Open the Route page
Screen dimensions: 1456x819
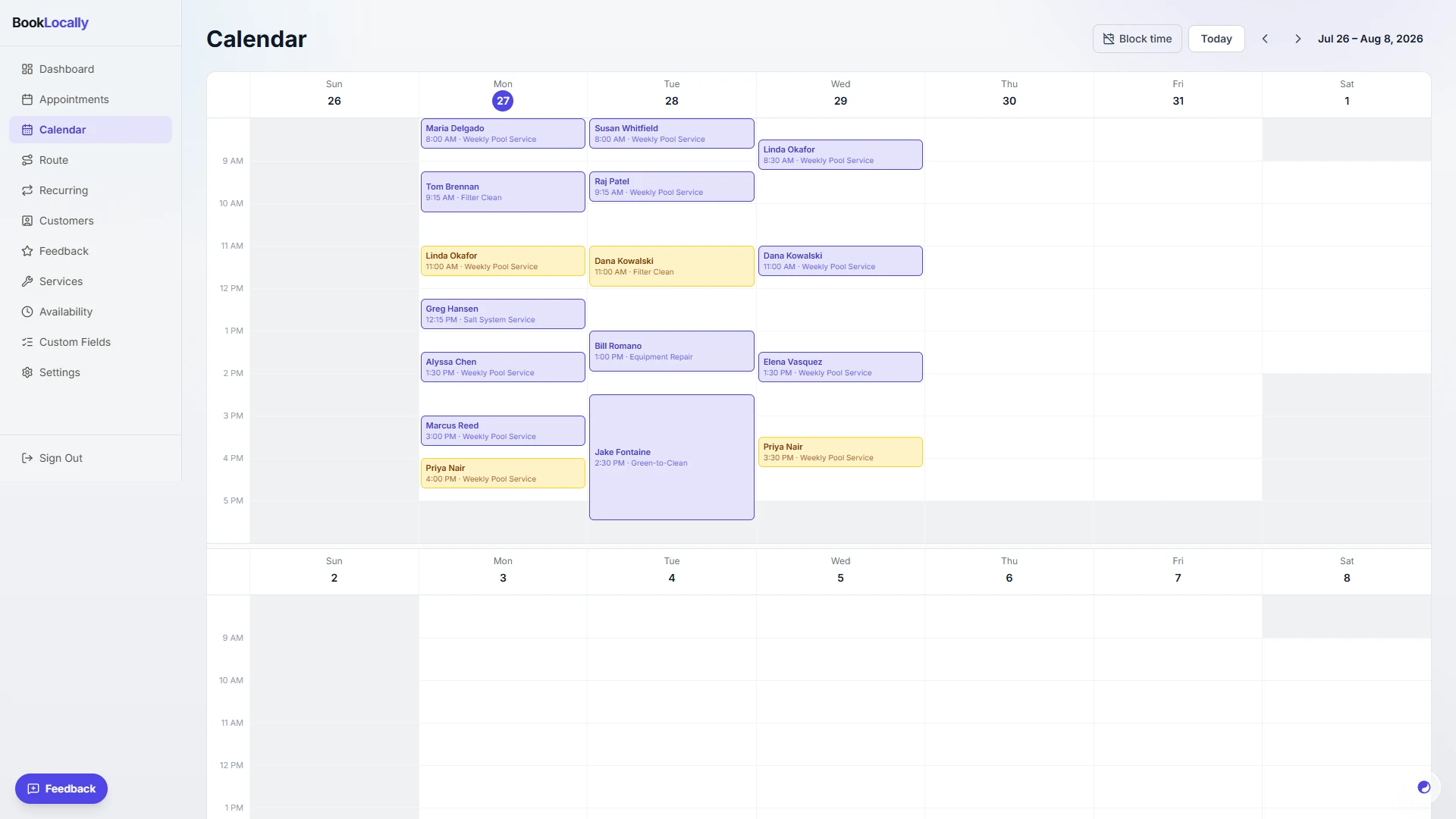coord(91,160)
